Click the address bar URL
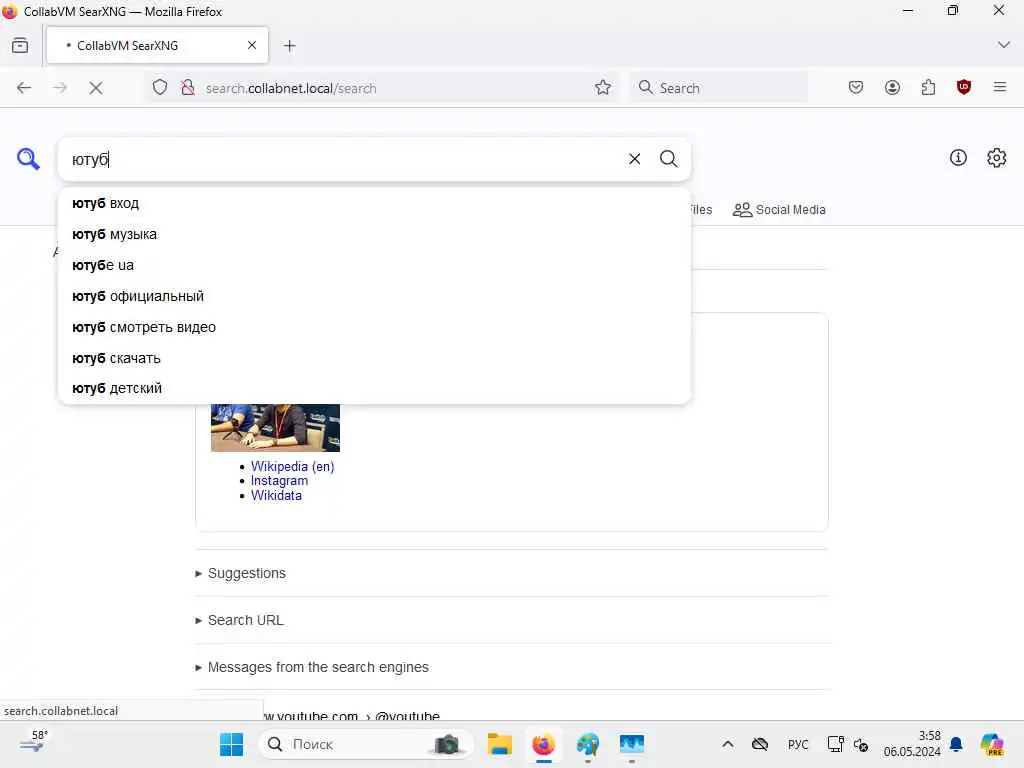 tap(291, 88)
